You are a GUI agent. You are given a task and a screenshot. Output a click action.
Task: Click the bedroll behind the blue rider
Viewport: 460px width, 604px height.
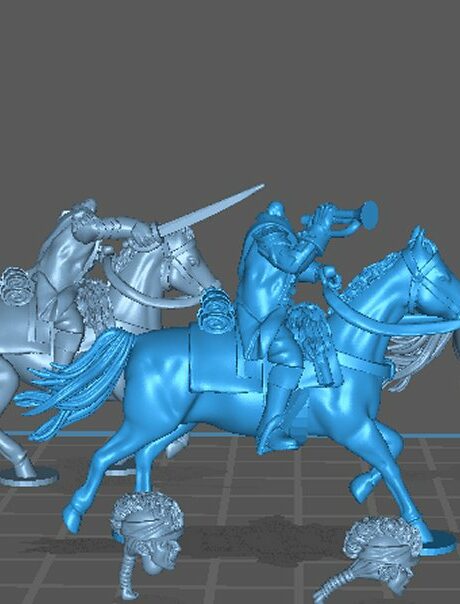[216, 310]
